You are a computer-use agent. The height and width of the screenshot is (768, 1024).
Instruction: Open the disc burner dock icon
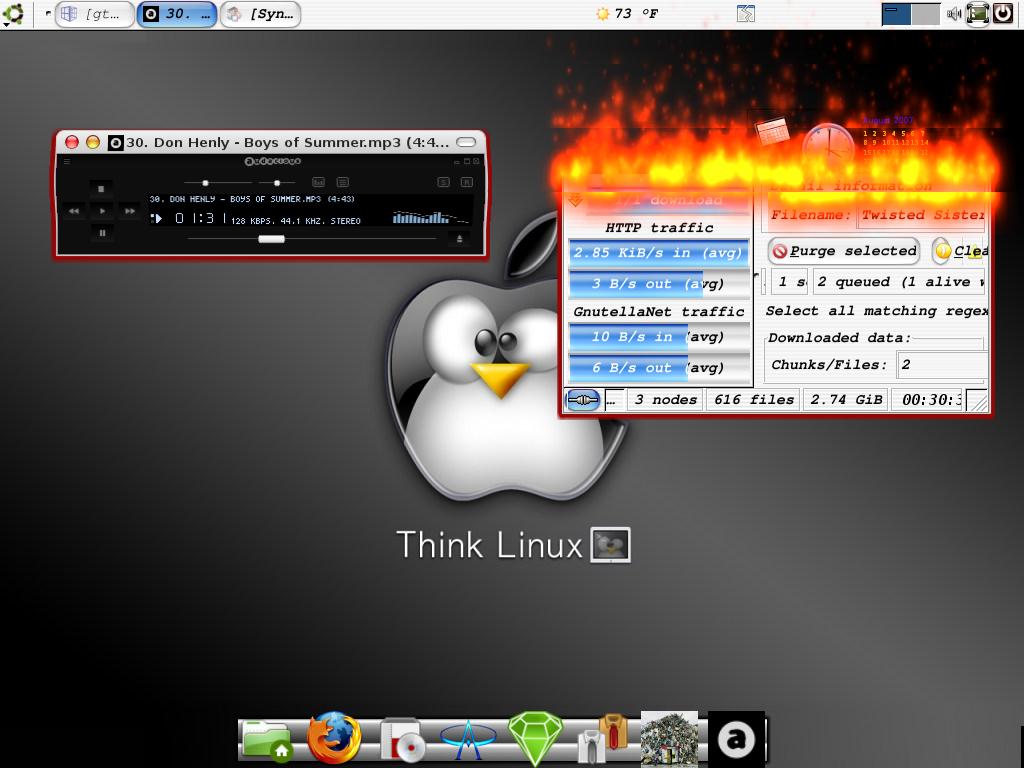tap(401, 740)
